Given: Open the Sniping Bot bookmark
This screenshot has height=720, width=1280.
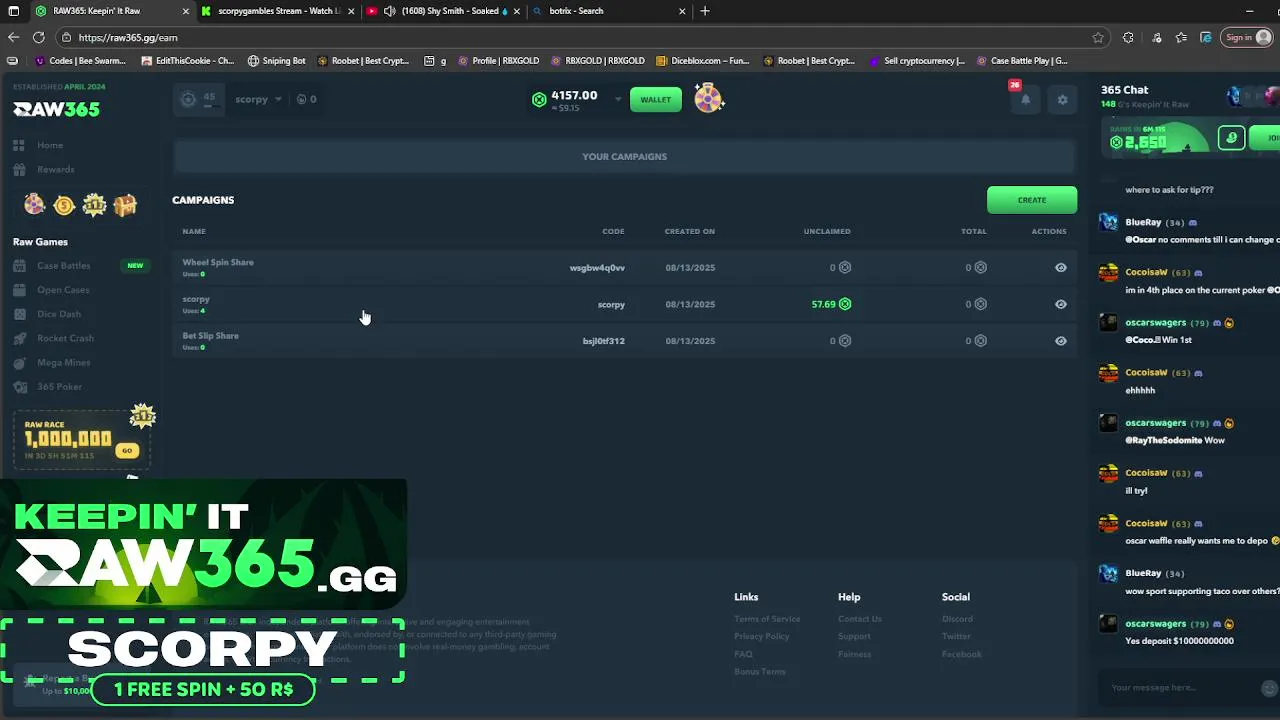Looking at the screenshot, I should pos(276,61).
